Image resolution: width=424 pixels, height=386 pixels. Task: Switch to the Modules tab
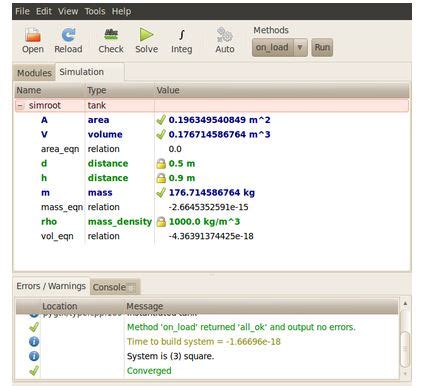point(34,73)
